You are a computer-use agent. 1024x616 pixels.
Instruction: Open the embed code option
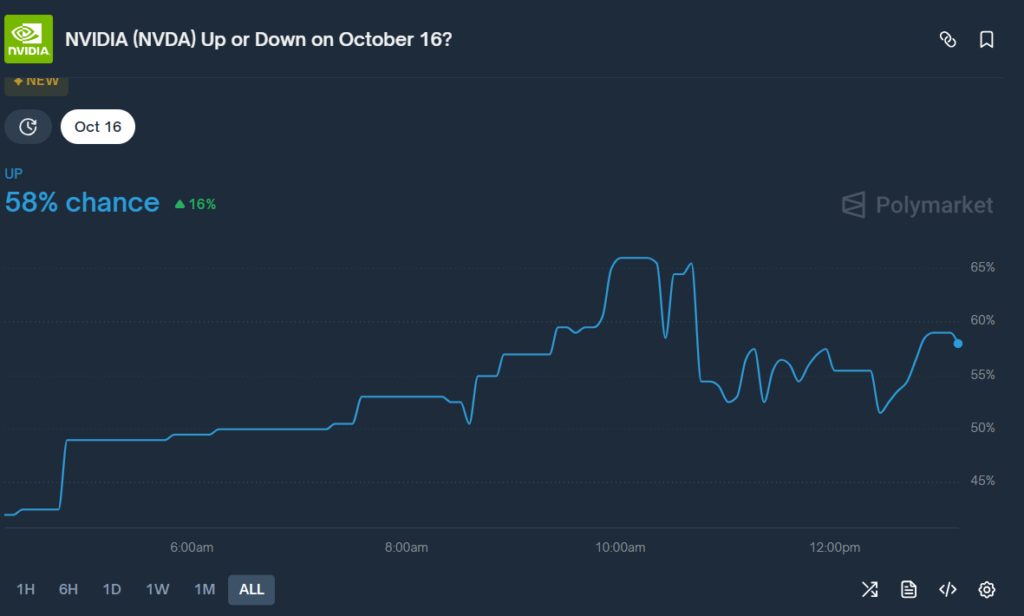947,590
